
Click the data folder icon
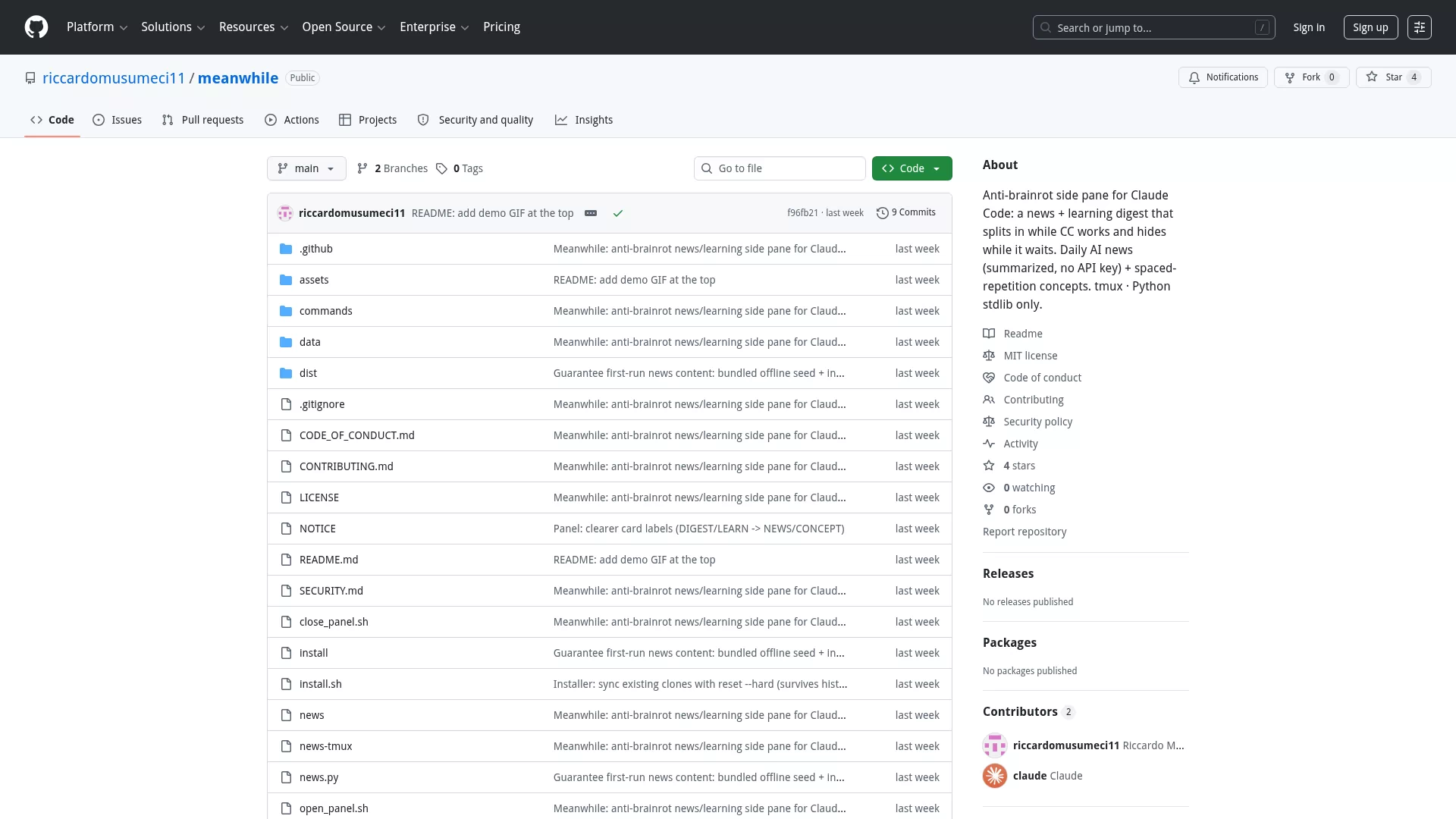[286, 342]
